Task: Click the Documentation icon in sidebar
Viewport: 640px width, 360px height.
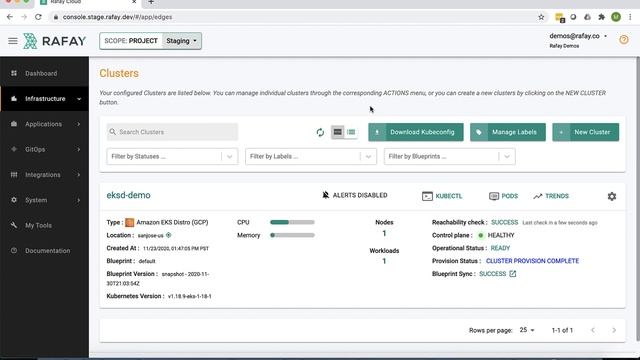Action: pyautogui.click(x=14, y=251)
